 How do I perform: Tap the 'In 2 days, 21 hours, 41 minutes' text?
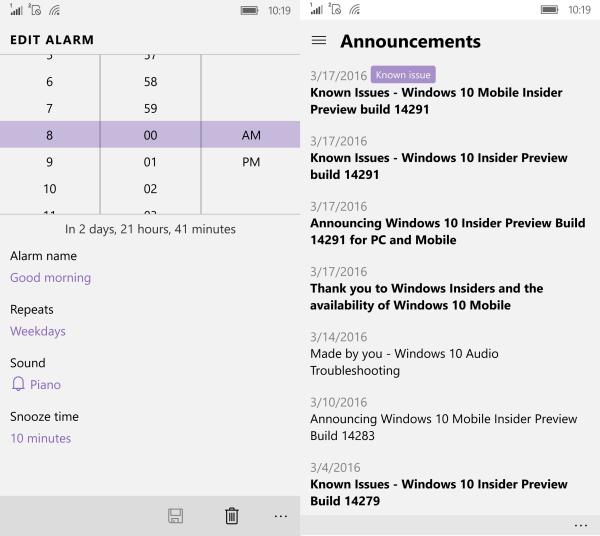[150, 229]
